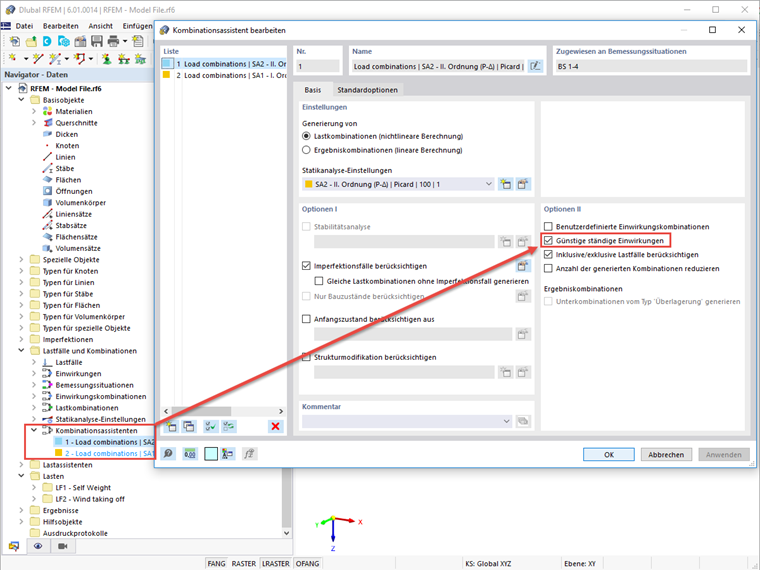
Task: Click the New model toolbar icon
Action: point(15,41)
